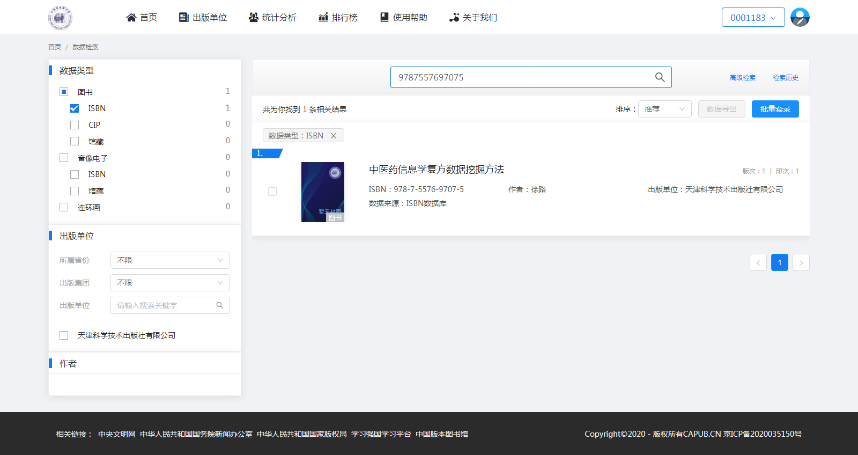
Task: Uncheck the ISBN checkbox under 图书
Action: [74, 108]
